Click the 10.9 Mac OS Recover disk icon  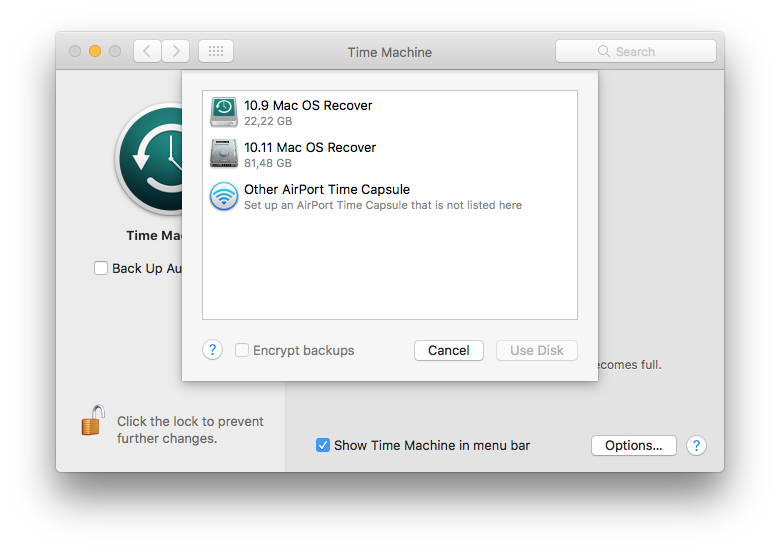[224, 112]
